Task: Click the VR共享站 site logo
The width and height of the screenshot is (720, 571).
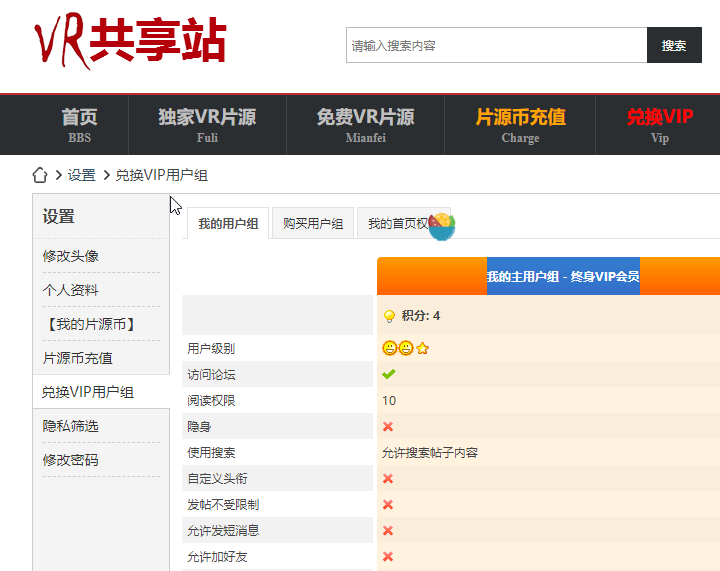Action: click(x=130, y=40)
